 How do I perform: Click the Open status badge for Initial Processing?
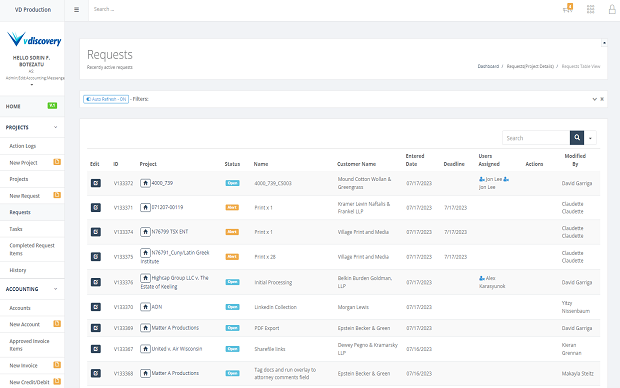tap(232, 282)
